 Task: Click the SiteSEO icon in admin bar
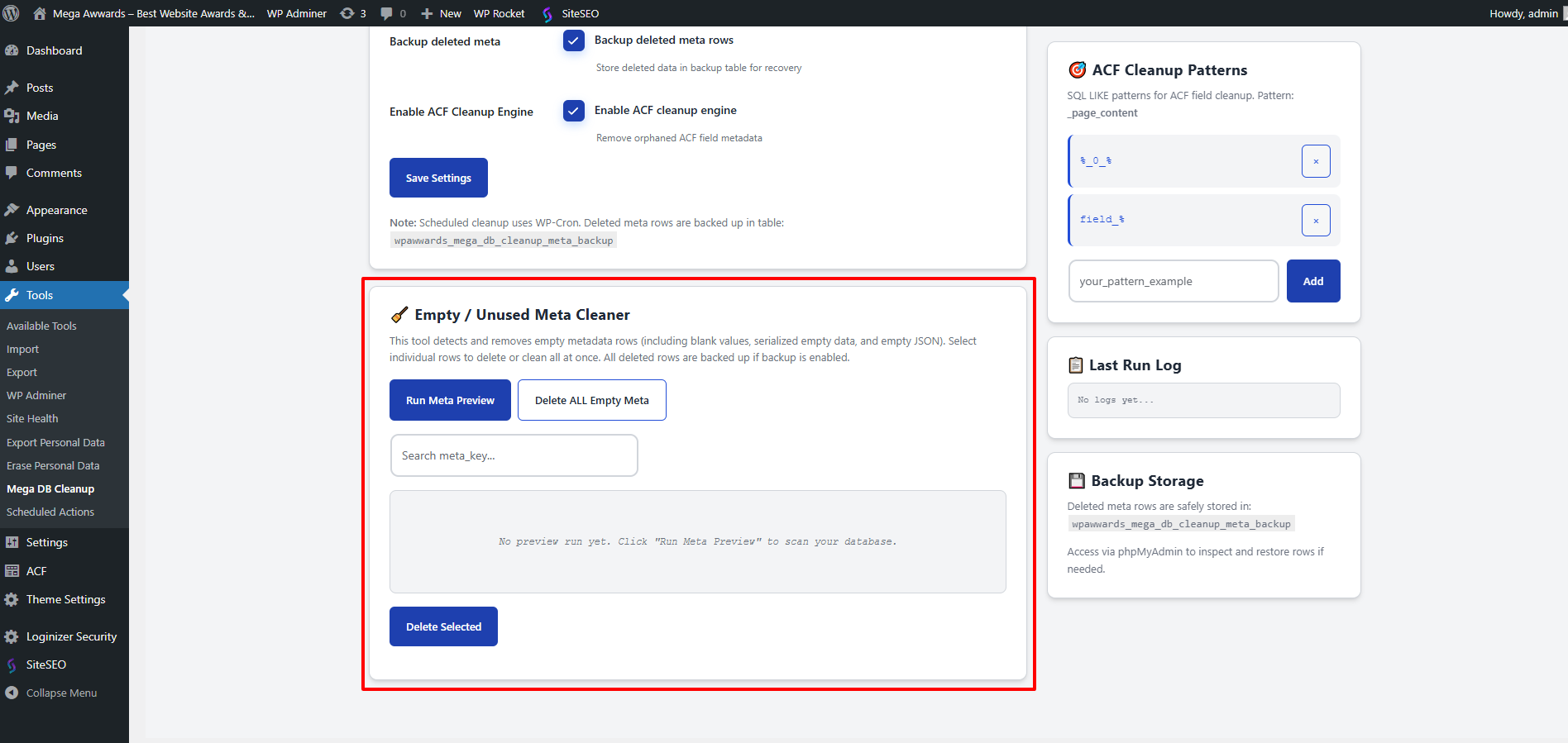coord(547,14)
